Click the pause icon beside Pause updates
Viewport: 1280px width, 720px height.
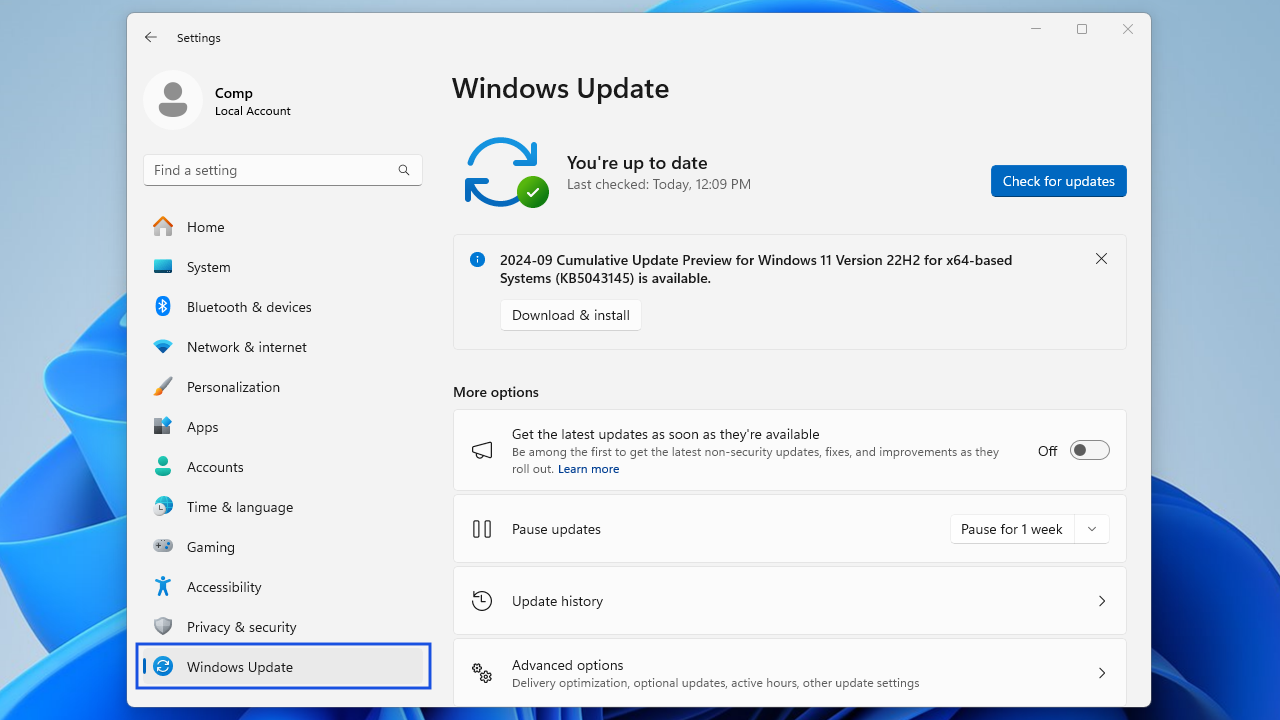tap(482, 529)
